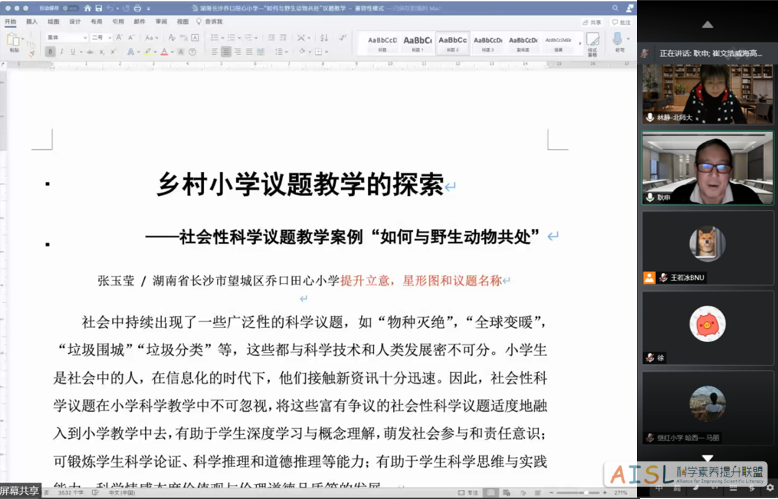Select participant video tile 耿申
Image resolution: width=778 pixels, height=499 pixels.
tap(708, 168)
